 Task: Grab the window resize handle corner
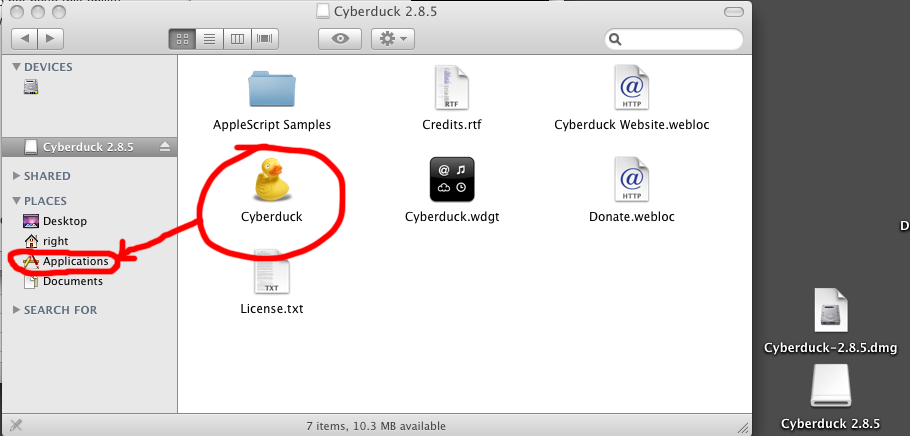coord(743,427)
